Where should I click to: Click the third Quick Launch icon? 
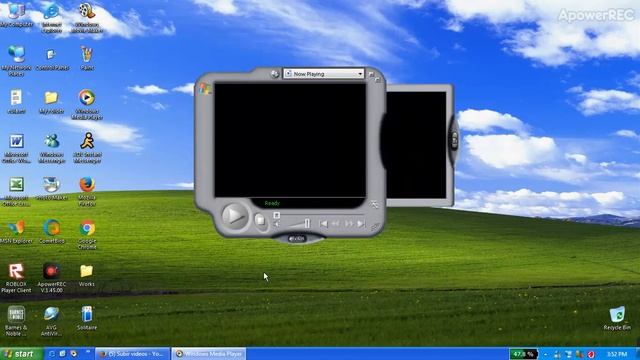click(x=73, y=354)
